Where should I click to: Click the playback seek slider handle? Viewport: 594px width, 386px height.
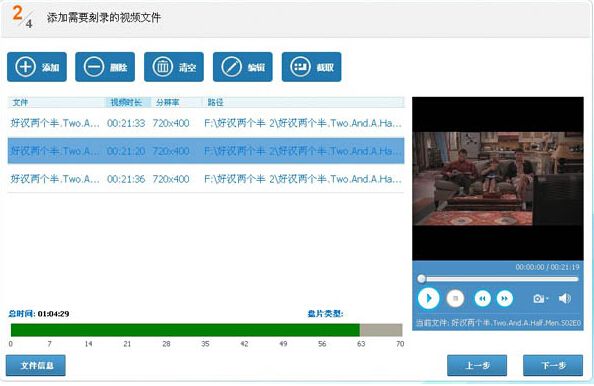421,279
